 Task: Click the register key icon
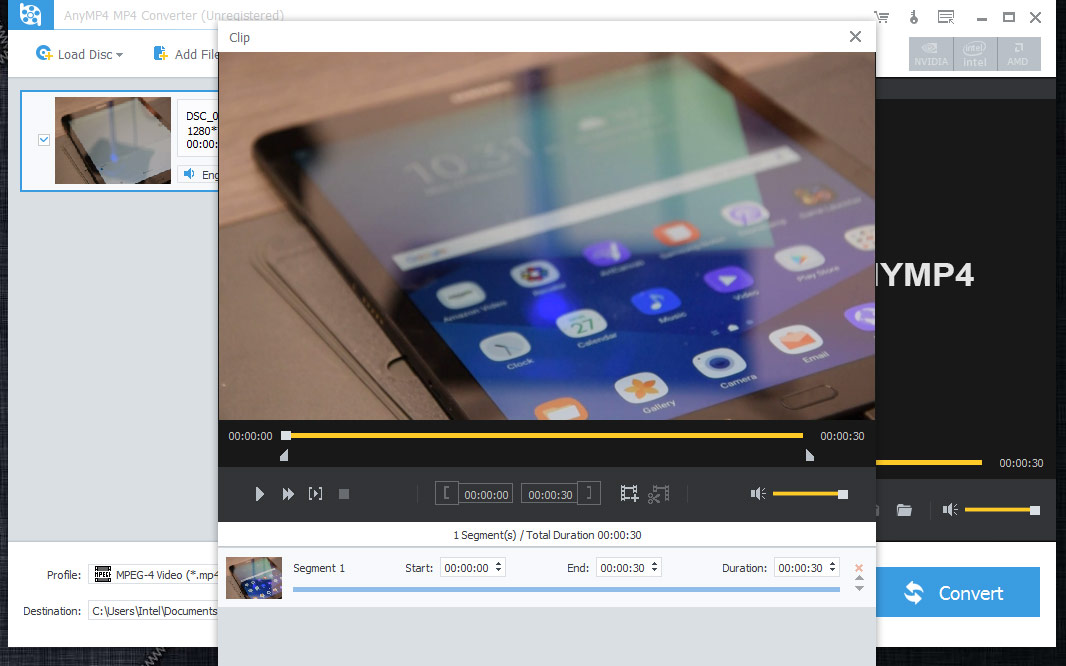pos(913,16)
